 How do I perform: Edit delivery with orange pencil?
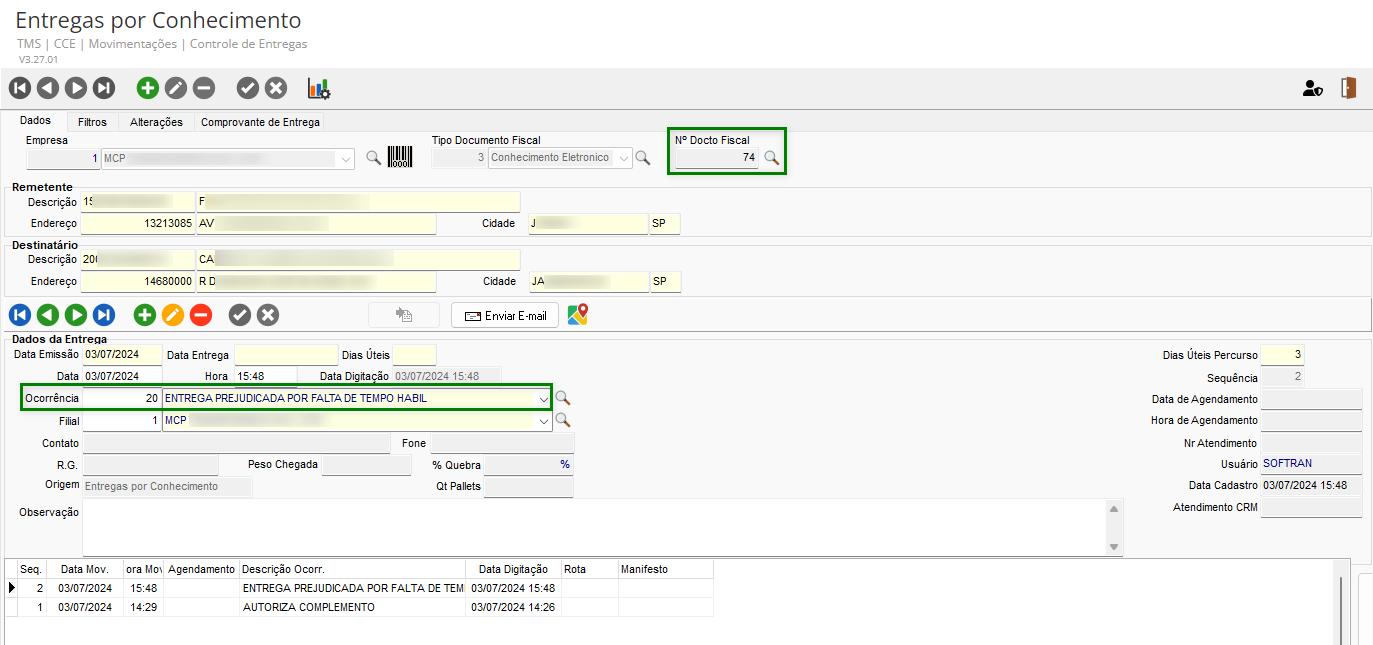(x=173, y=315)
